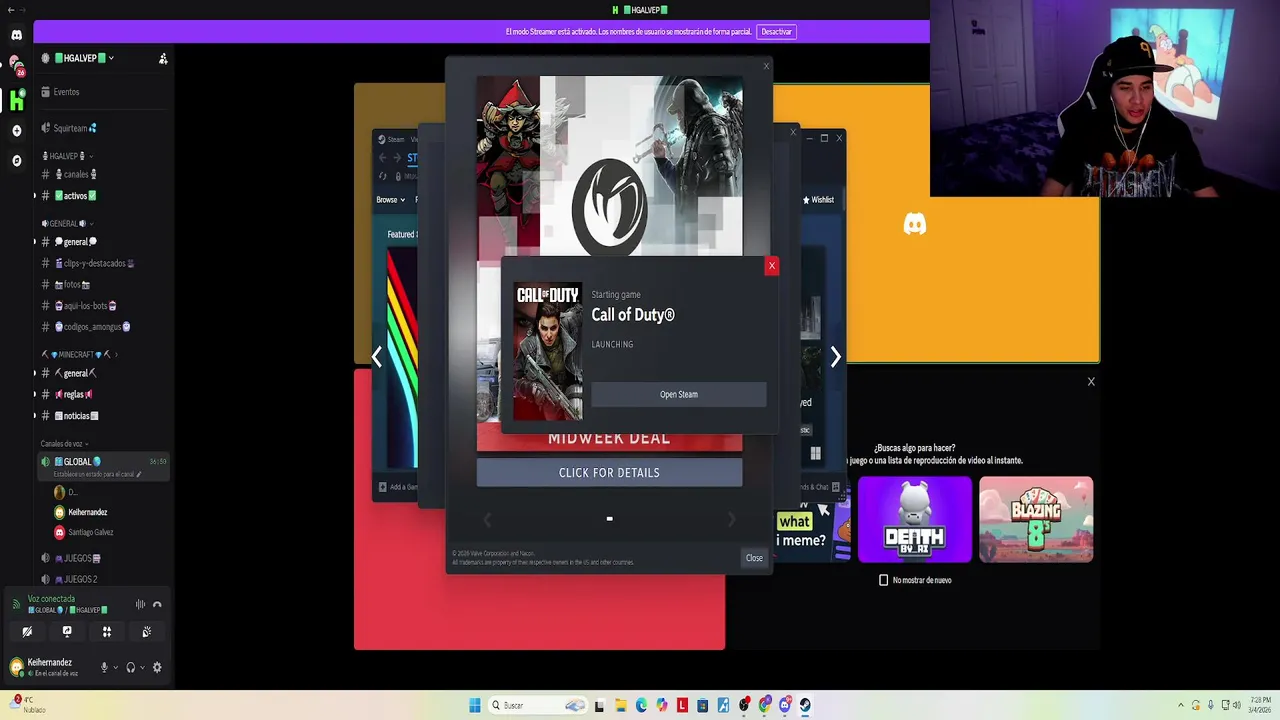The image size is (1280, 720).
Task: Open the Blazing 8s activity card
Action: tap(1036, 519)
